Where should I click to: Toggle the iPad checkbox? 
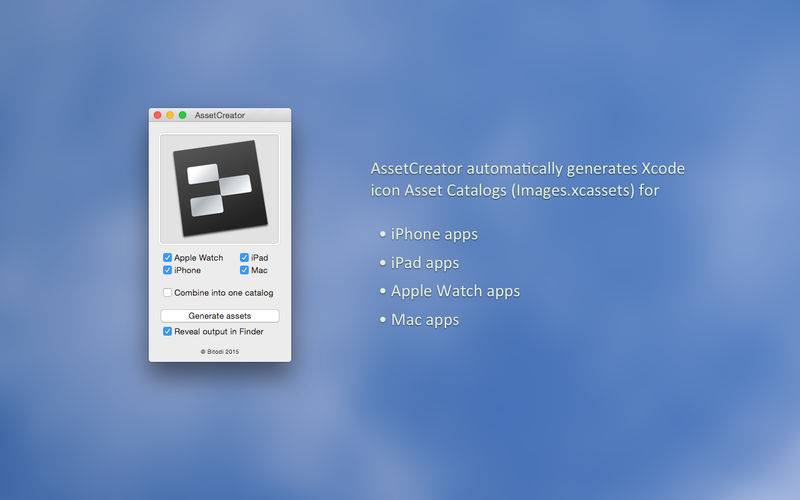(x=244, y=258)
